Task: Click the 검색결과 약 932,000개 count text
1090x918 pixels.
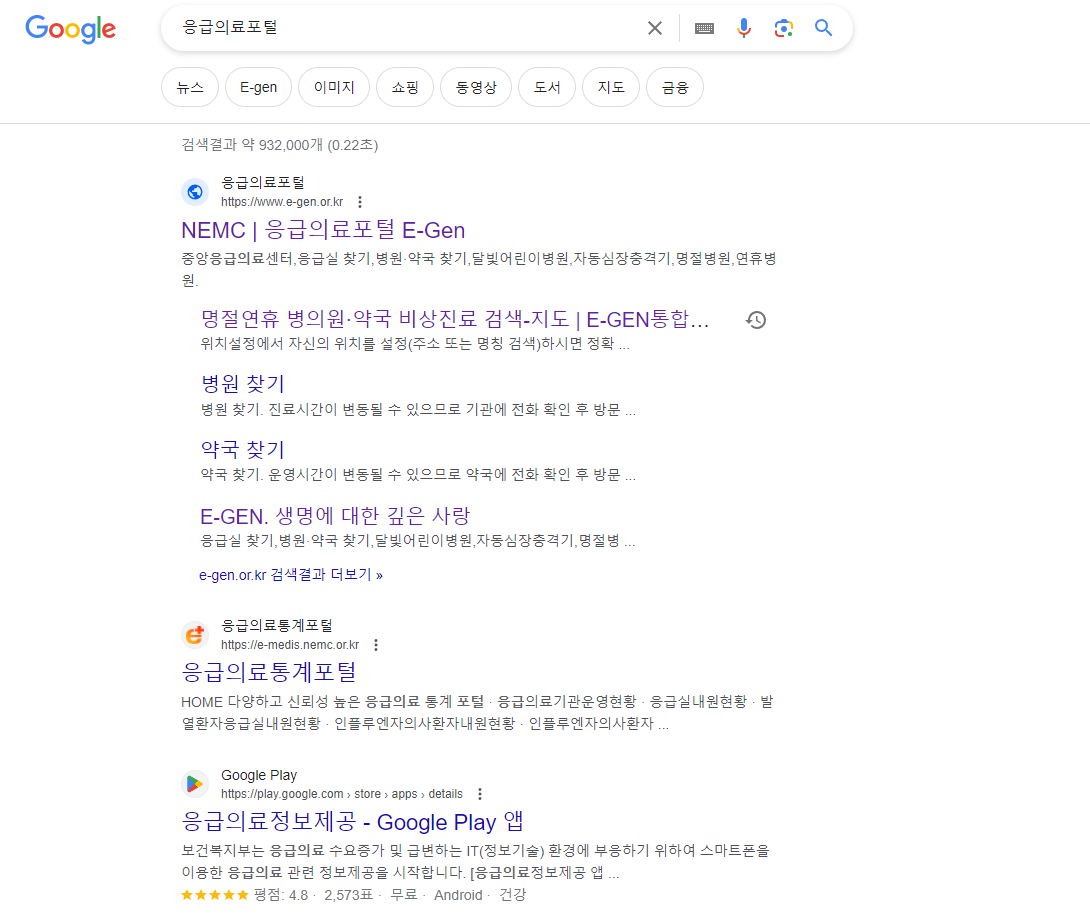Action: 279,145
